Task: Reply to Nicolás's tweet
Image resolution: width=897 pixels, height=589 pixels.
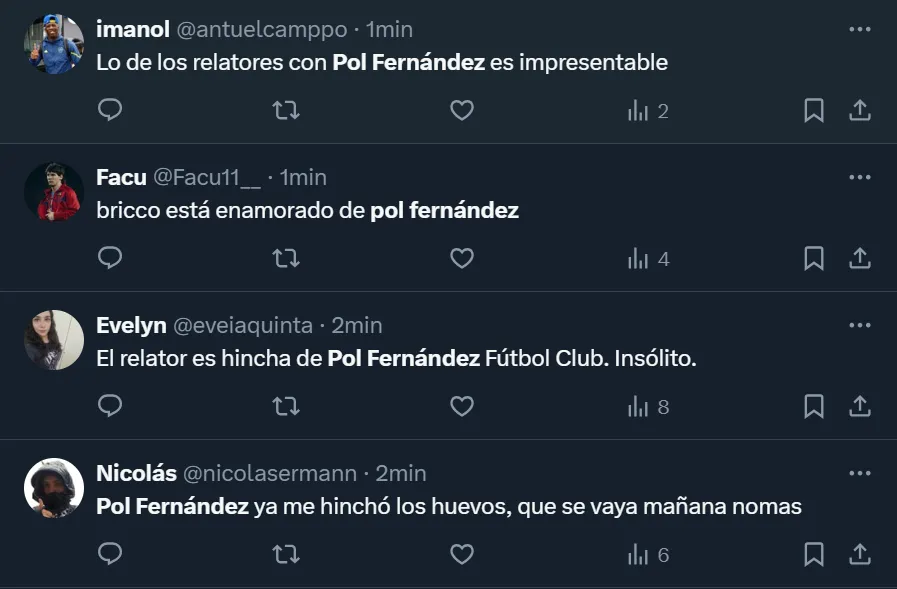Action: [110, 553]
